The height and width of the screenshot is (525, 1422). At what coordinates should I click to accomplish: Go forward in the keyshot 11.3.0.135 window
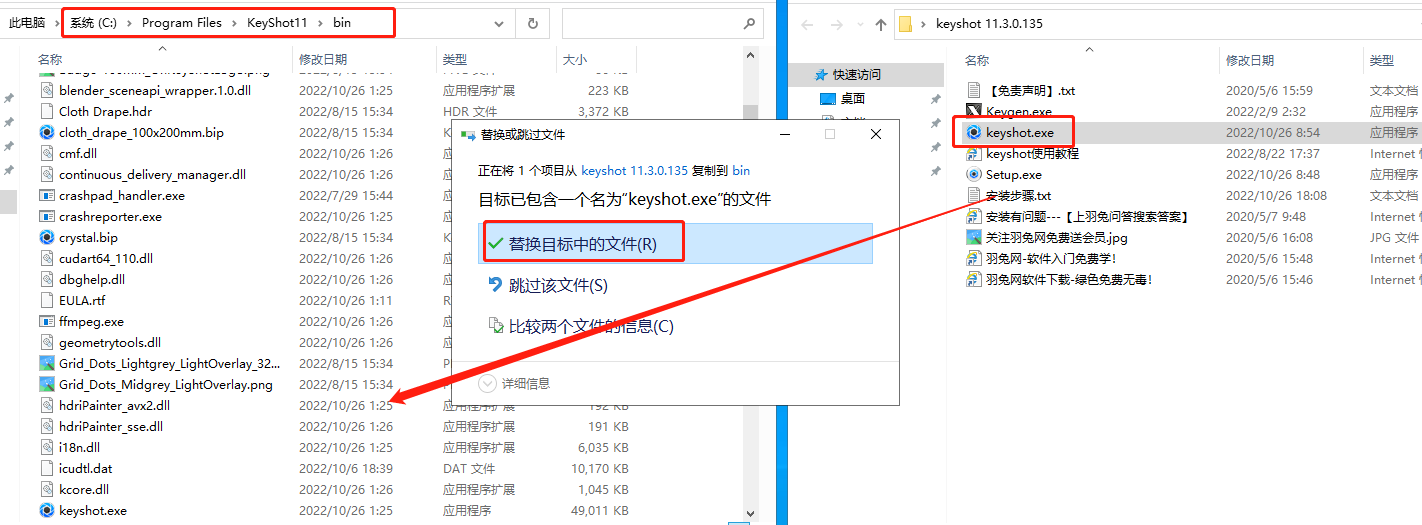pos(836,24)
